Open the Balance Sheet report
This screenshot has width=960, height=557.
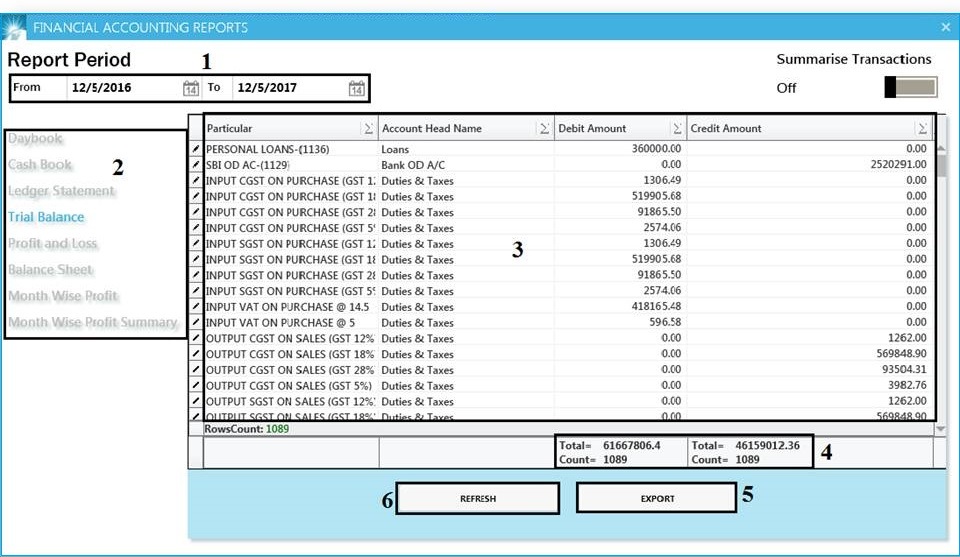pos(50,270)
